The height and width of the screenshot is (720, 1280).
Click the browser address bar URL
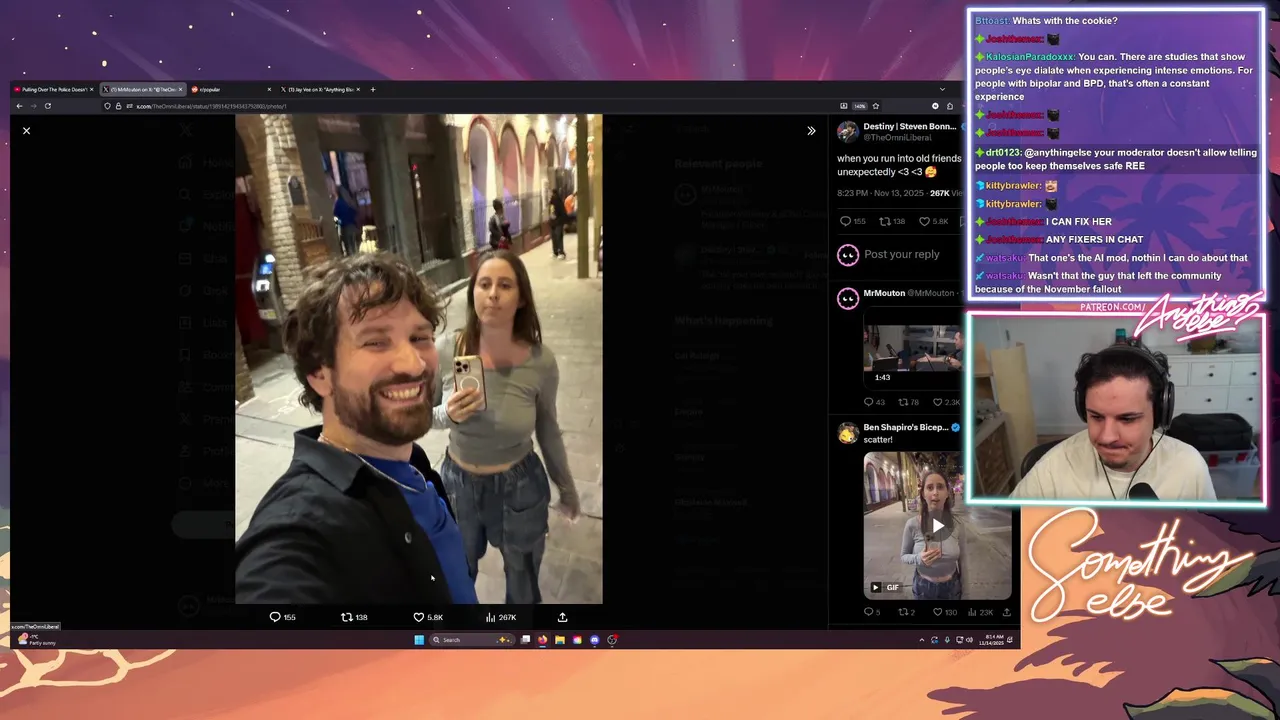211,106
